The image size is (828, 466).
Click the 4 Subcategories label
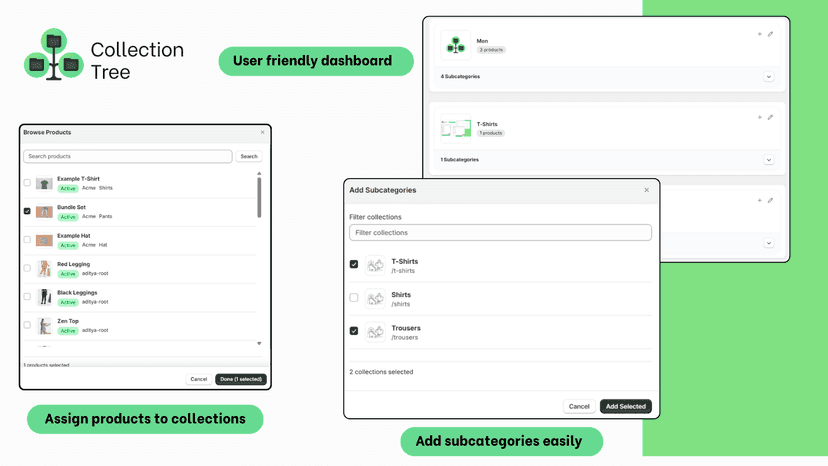[x=460, y=77]
